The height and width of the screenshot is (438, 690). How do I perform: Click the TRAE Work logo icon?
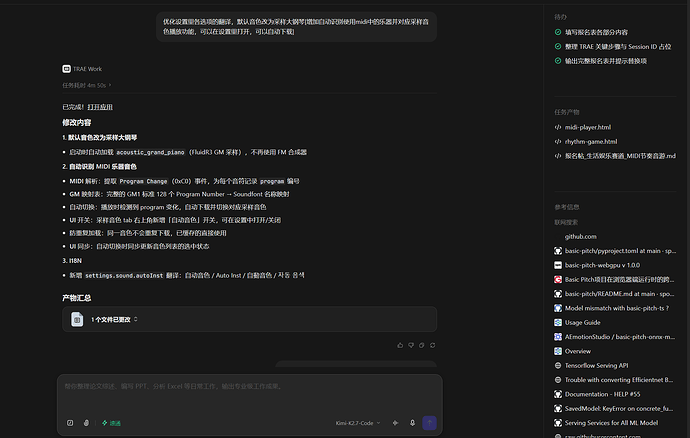pos(66,69)
